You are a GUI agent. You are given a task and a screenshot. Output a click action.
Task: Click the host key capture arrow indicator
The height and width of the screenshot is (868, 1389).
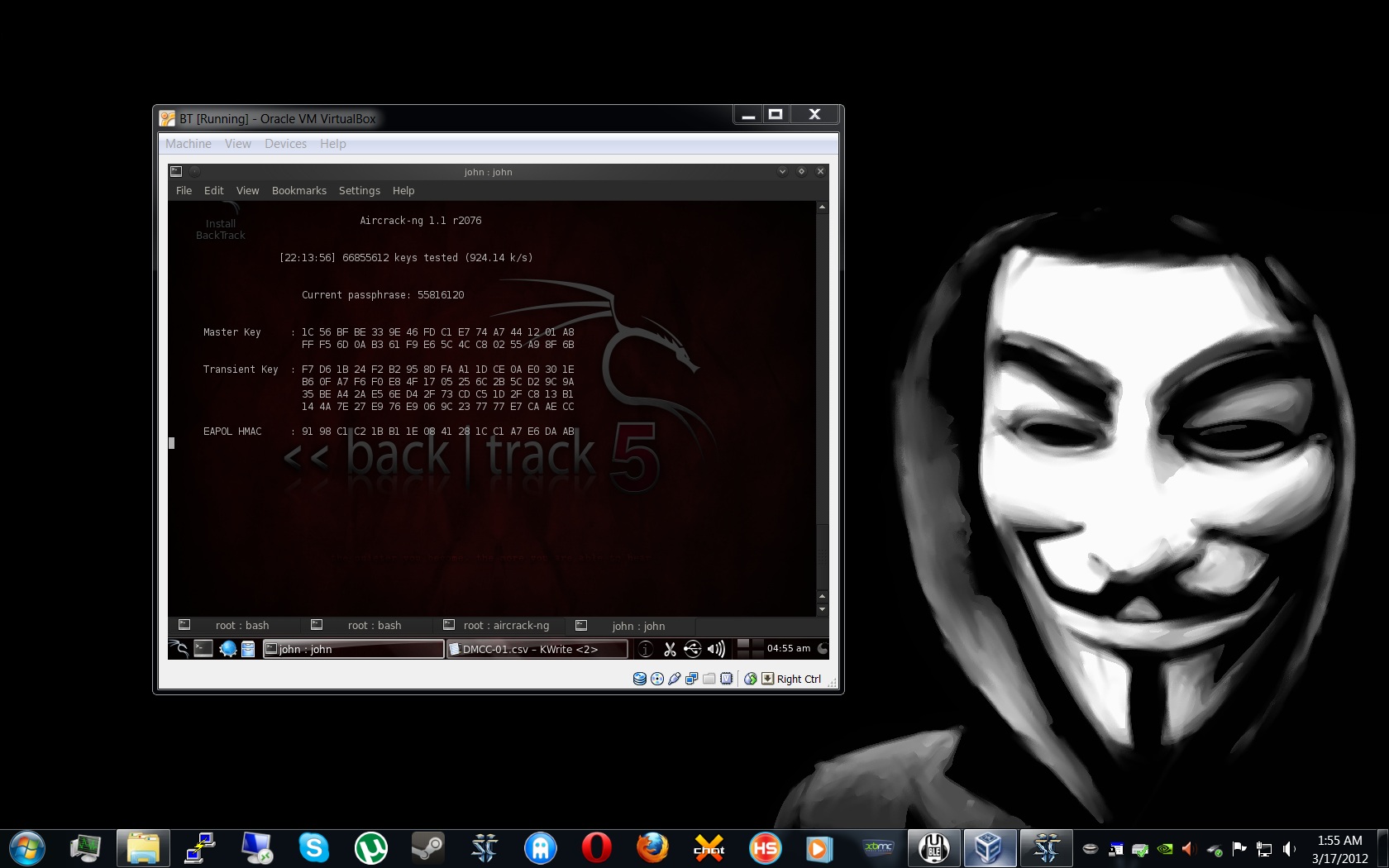(x=768, y=679)
